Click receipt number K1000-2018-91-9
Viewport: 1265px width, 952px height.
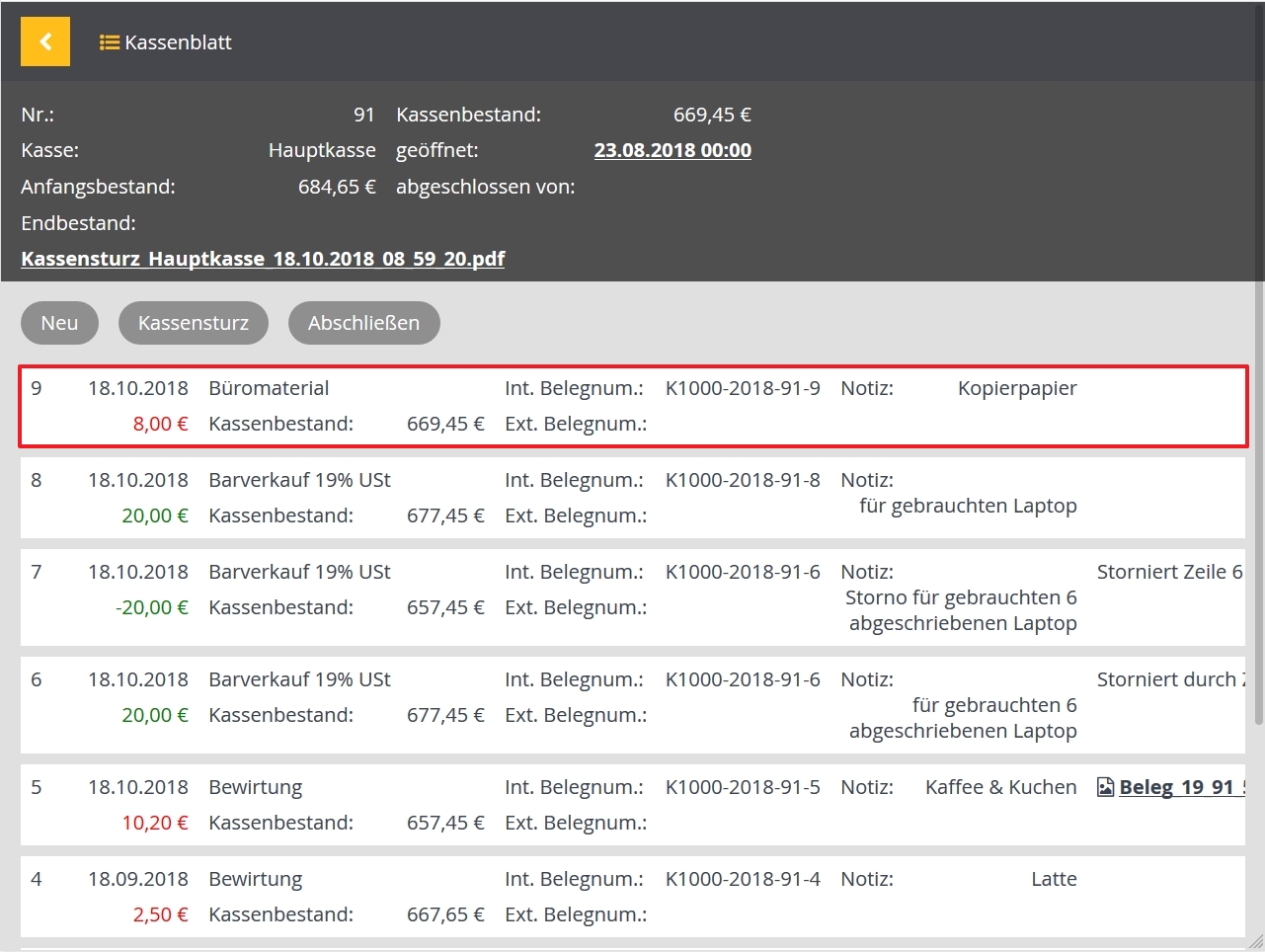tap(743, 388)
